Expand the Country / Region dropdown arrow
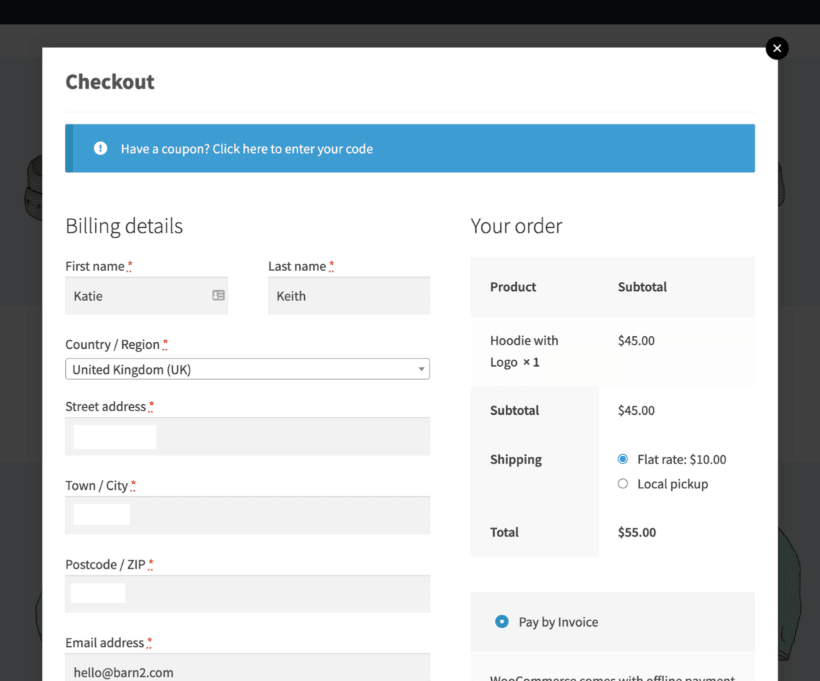Screen dimensions: 820x681 (x=421, y=370)
